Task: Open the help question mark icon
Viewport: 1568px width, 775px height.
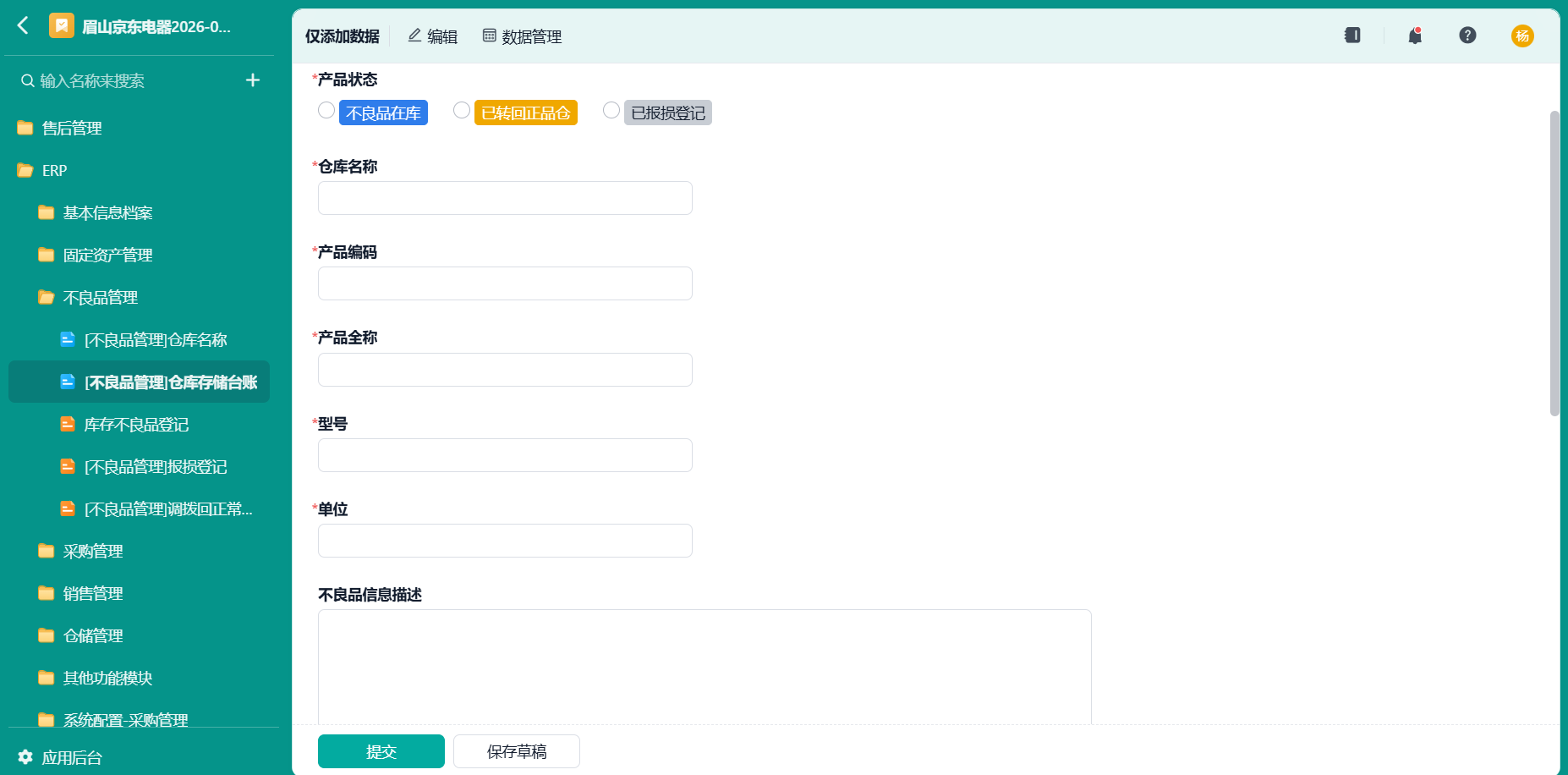Action: pos(1467,36)
